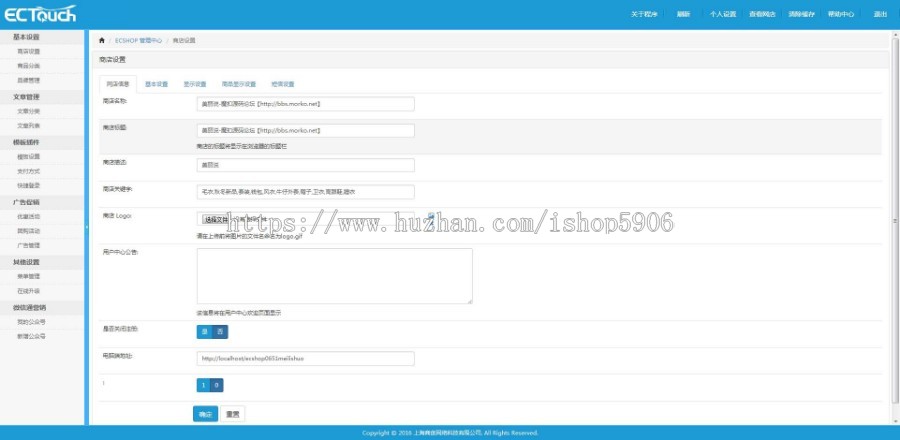900x440 pixels.
Task: Click the localhost URL input field
Action: [305, 359]
